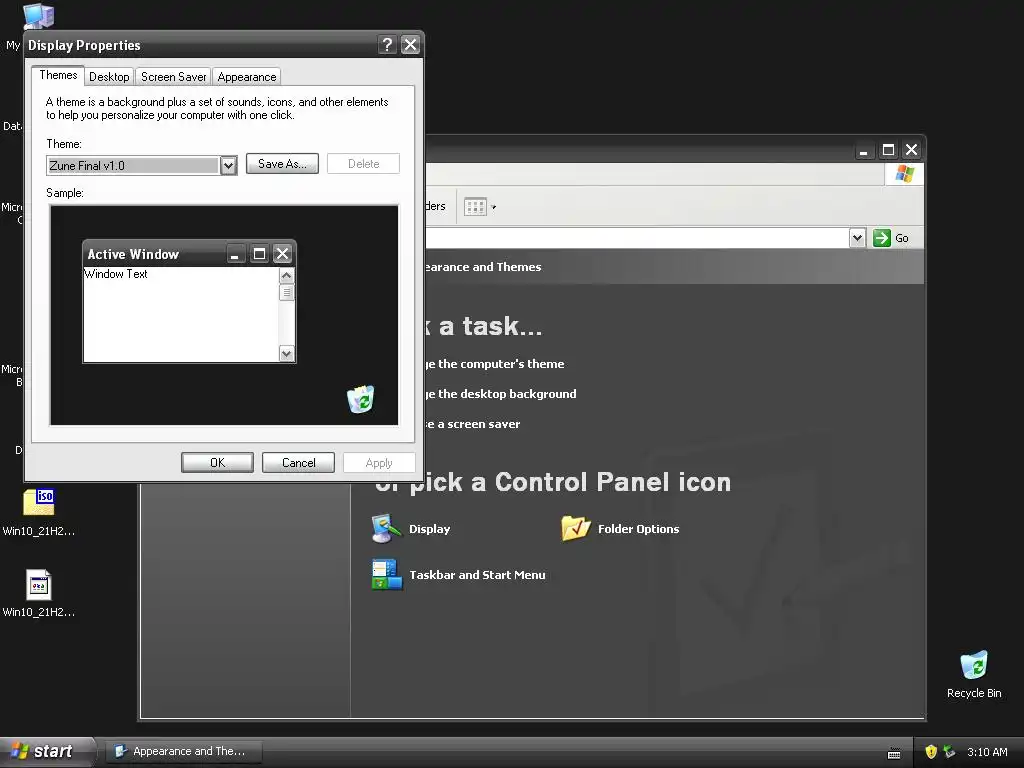The height and width of the screenshot is (768, 1024).
Task: Click Appearance and Themes taskbar button
Action: 184,752
